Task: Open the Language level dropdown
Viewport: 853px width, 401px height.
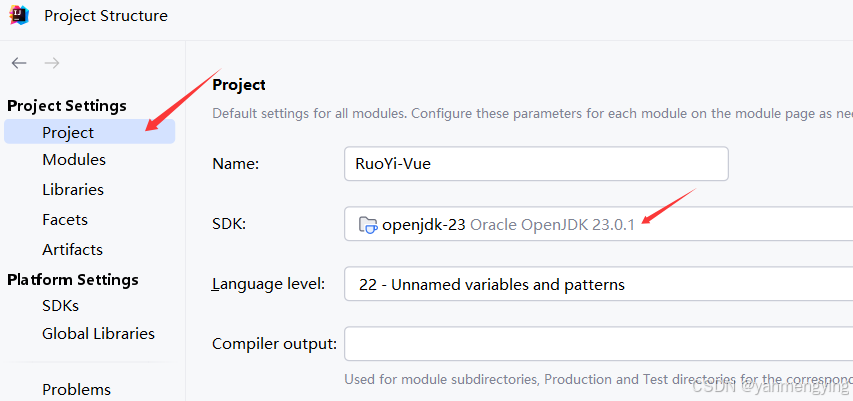Action: pyautogui.click(x=598, y=283)
